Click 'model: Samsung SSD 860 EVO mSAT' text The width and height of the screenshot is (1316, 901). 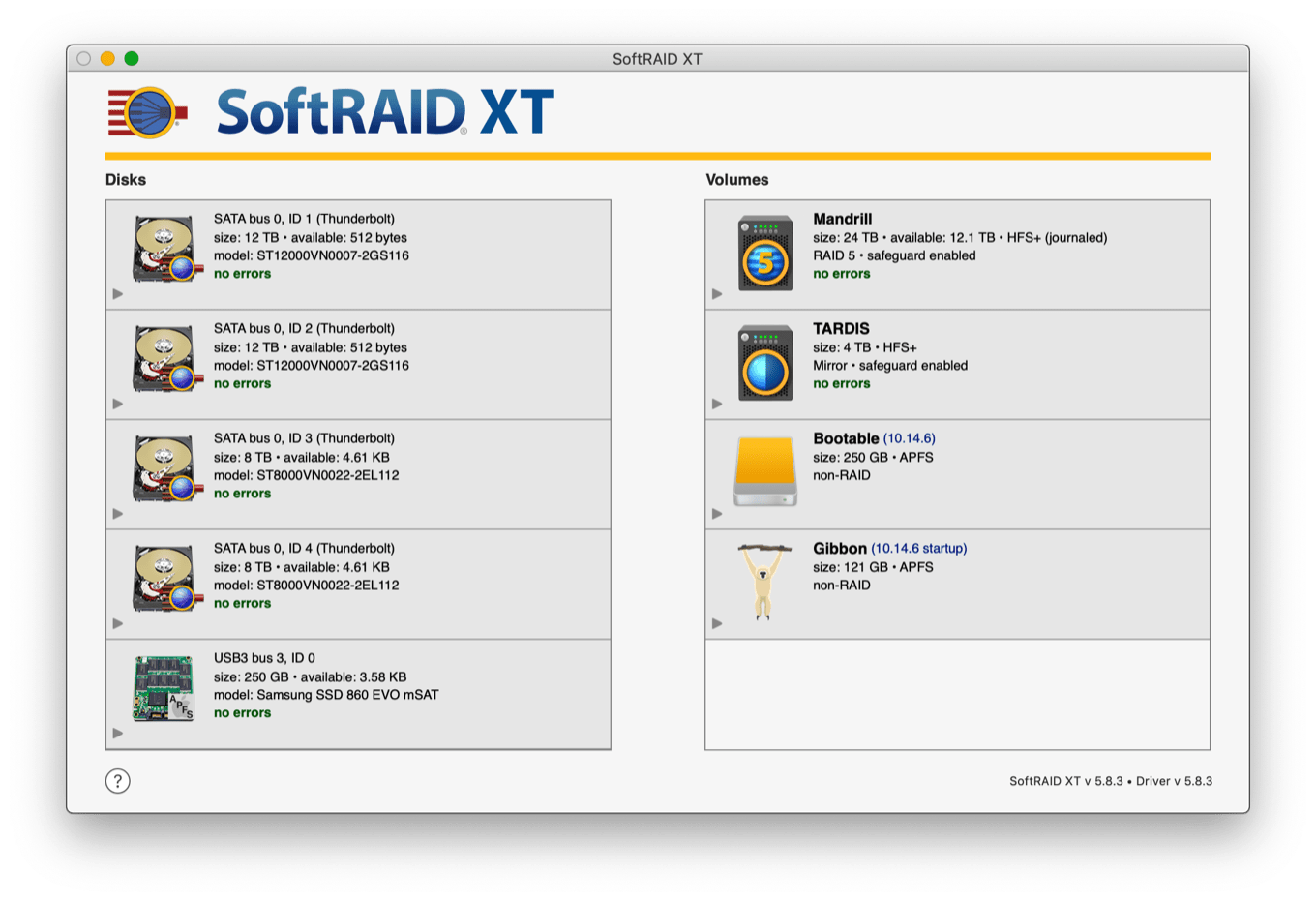coord(326,695)
